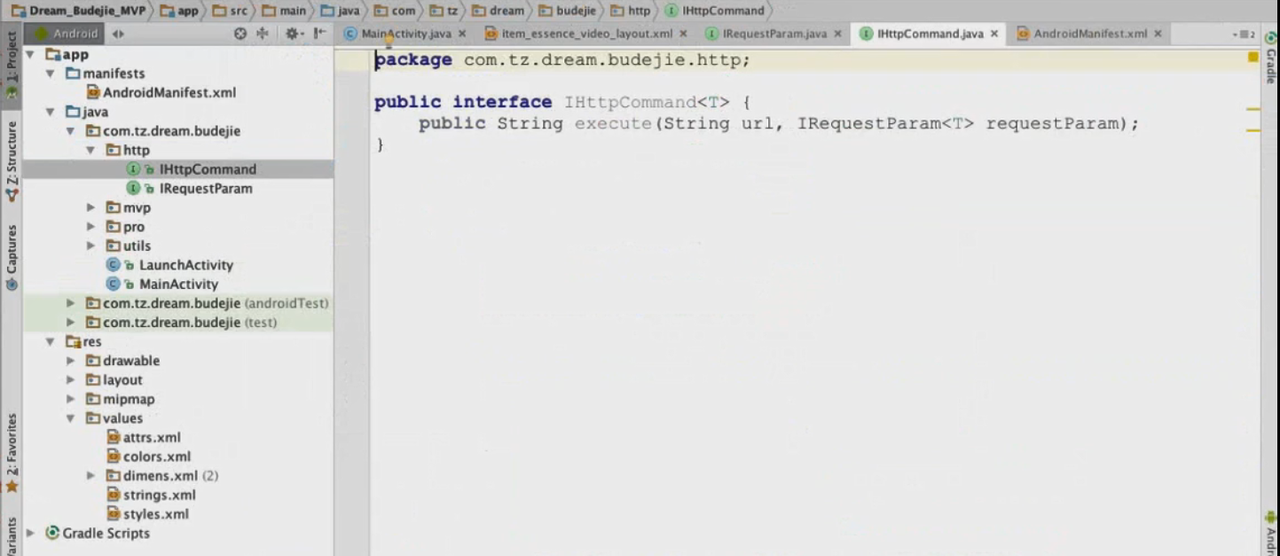Close the IHttpCommand.java tab
Image resolution: width=1280 pixels, height=556 pixels.
coord(994,34)
